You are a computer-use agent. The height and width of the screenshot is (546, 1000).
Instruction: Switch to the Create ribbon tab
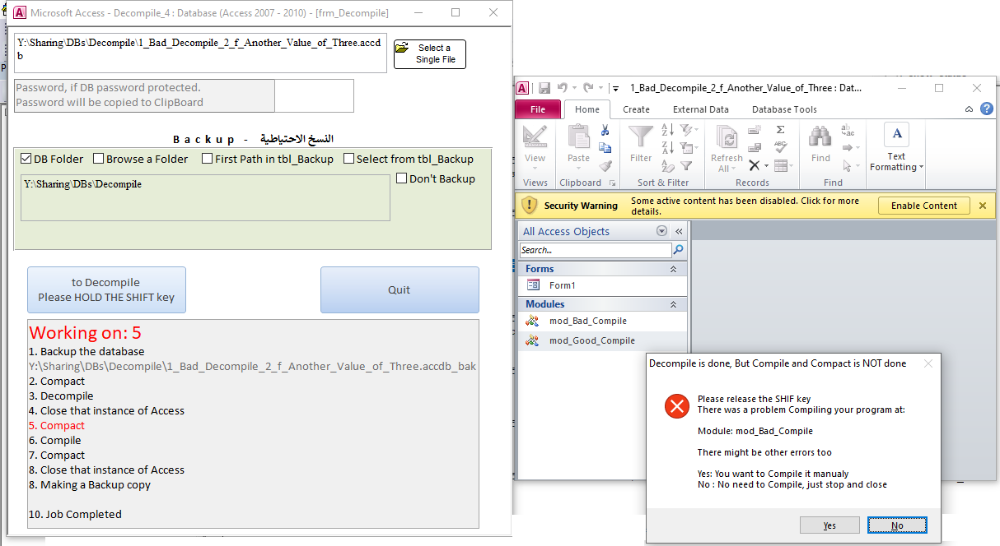tap(636, 110)
